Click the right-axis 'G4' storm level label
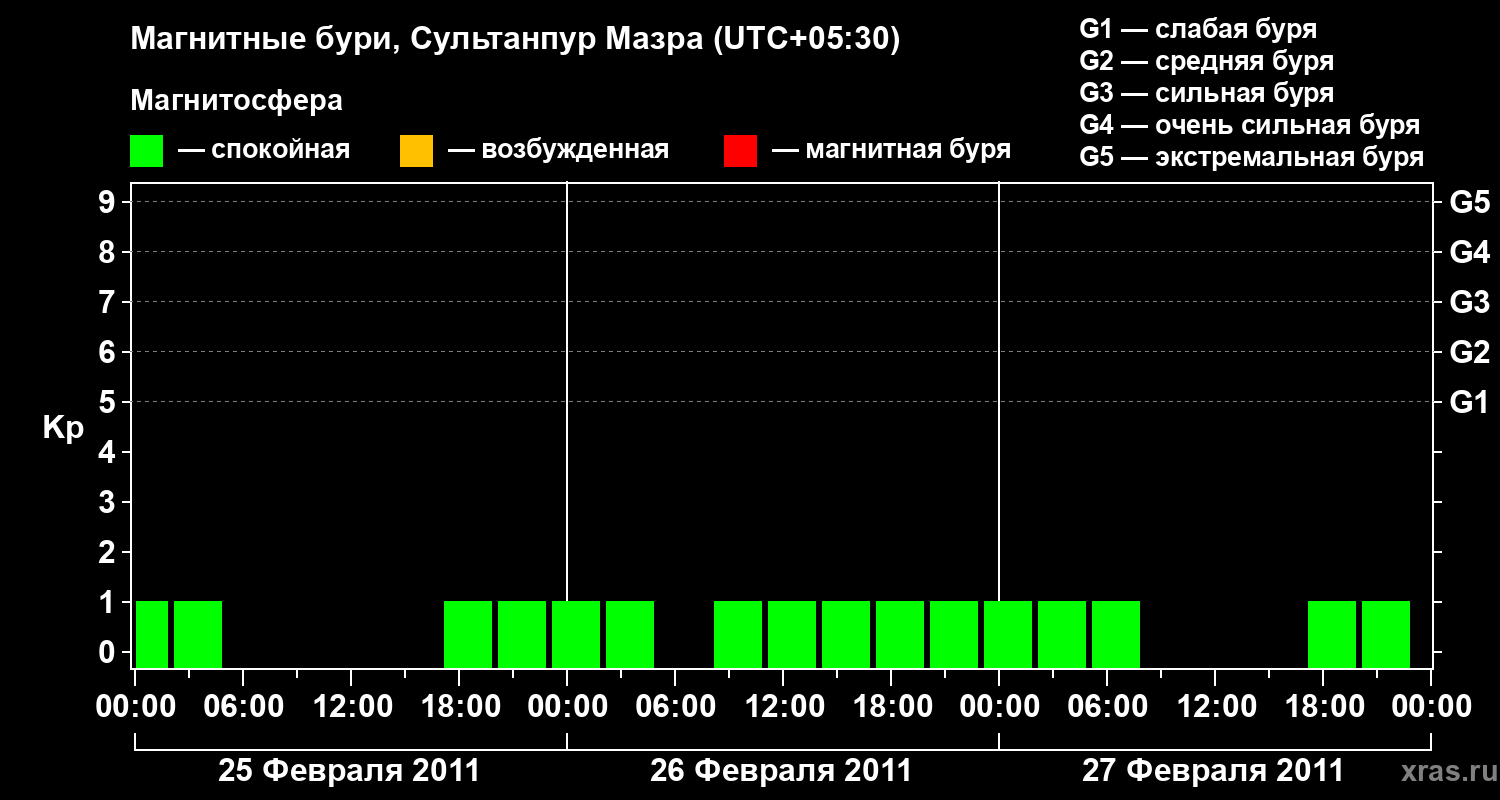The image size is (1500, 800). coord(1470,252)
